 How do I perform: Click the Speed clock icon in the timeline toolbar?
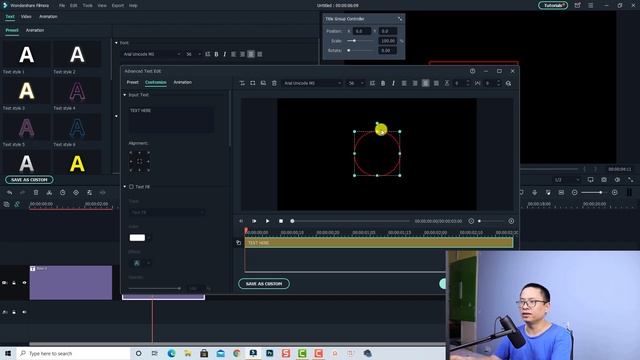pos(62,192)
